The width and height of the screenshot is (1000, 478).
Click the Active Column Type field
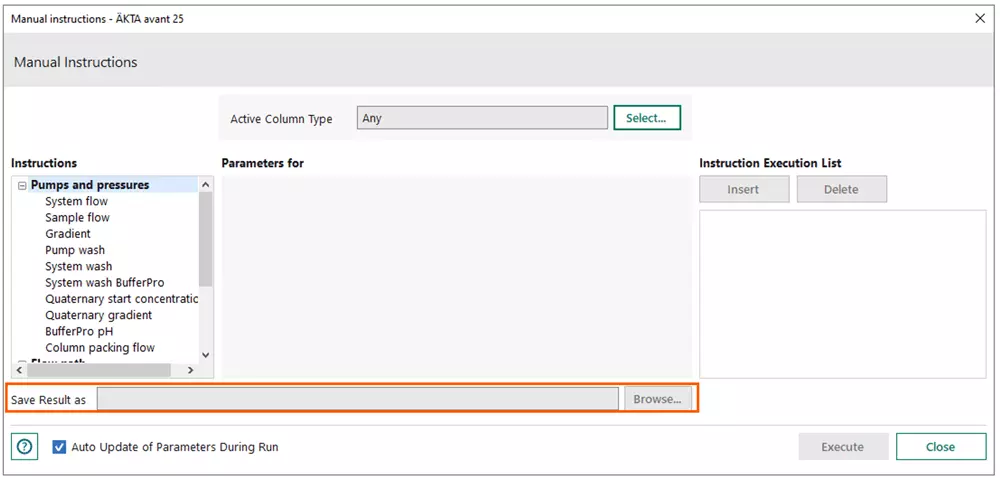[x=481, y=118]
